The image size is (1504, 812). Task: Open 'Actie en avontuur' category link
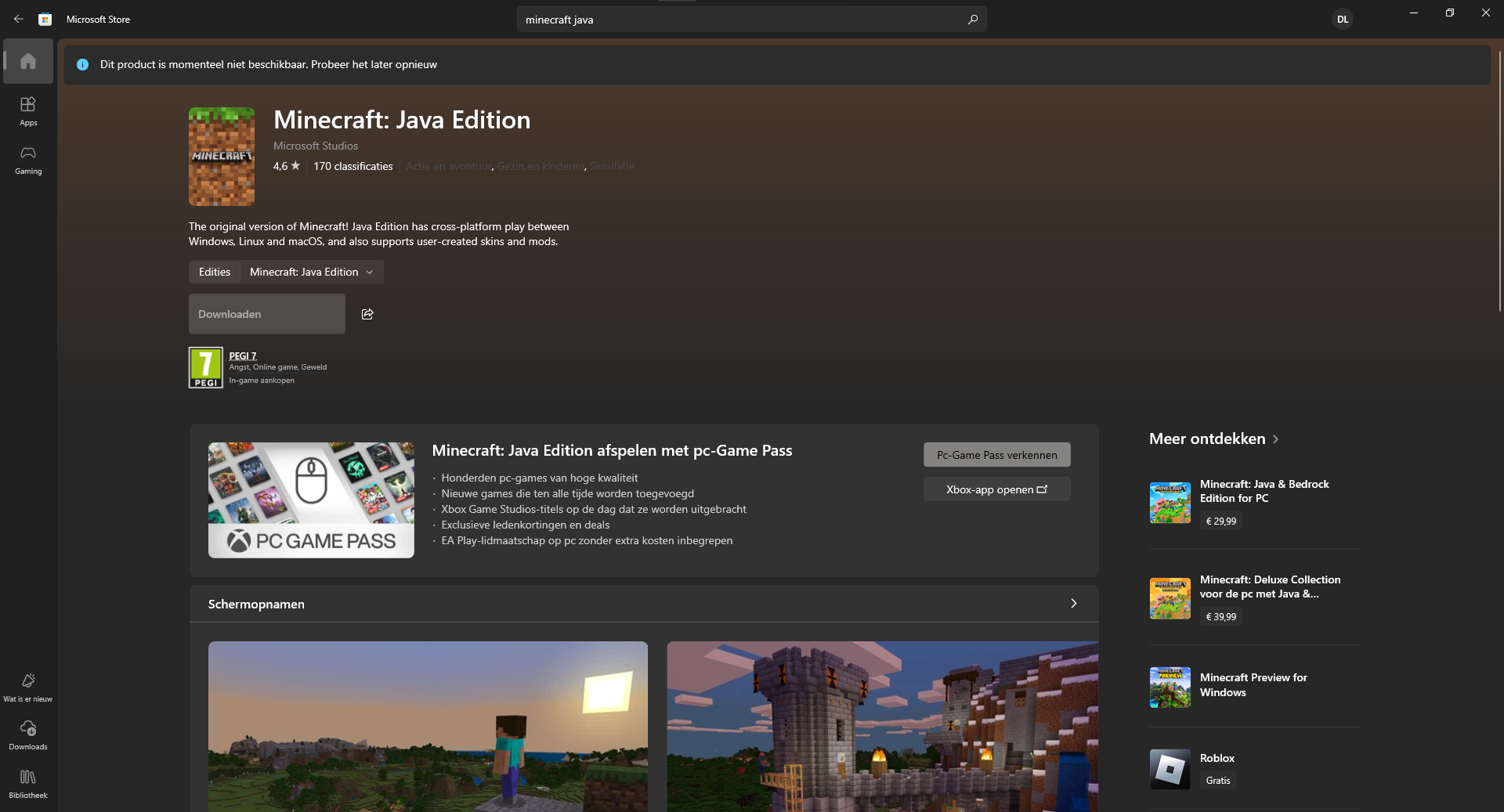(449, 166)
